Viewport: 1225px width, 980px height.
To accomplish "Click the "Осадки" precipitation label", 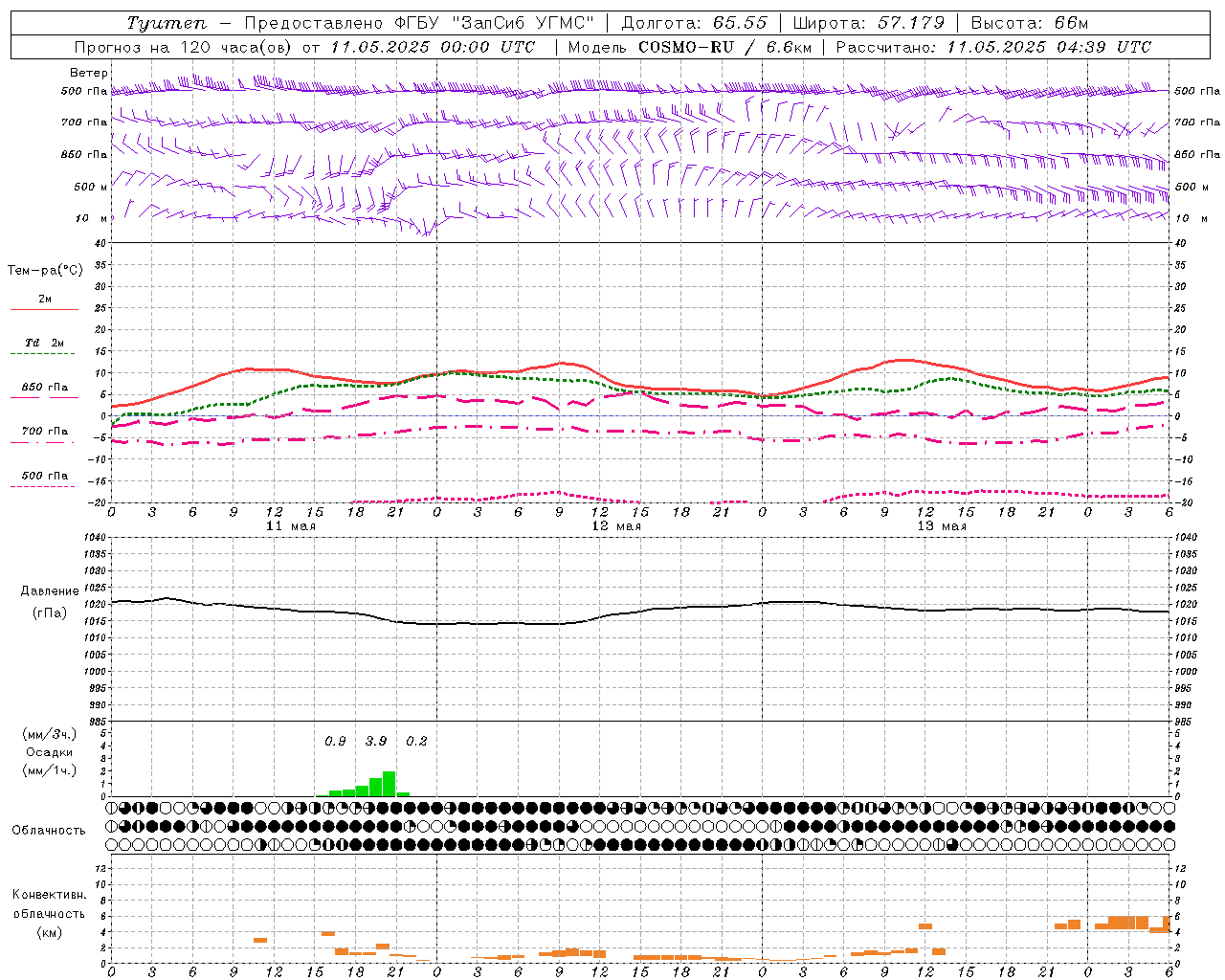I will [x=50, y=752].
